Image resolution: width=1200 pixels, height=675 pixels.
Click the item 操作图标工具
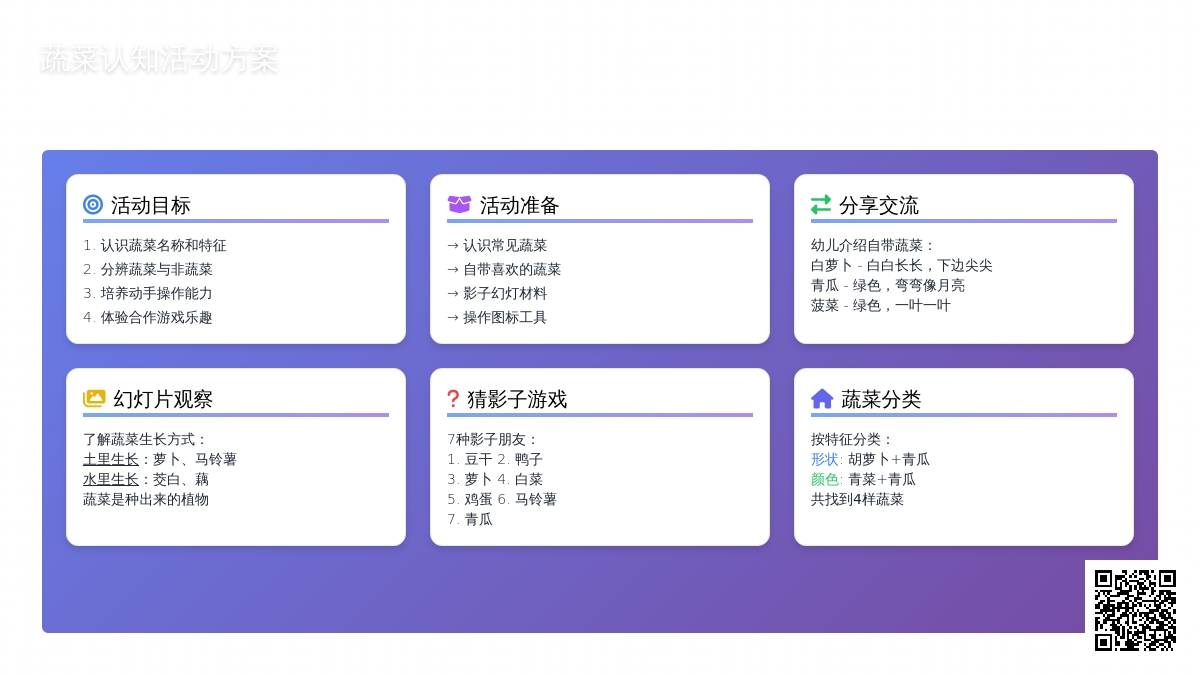(505, 317)
